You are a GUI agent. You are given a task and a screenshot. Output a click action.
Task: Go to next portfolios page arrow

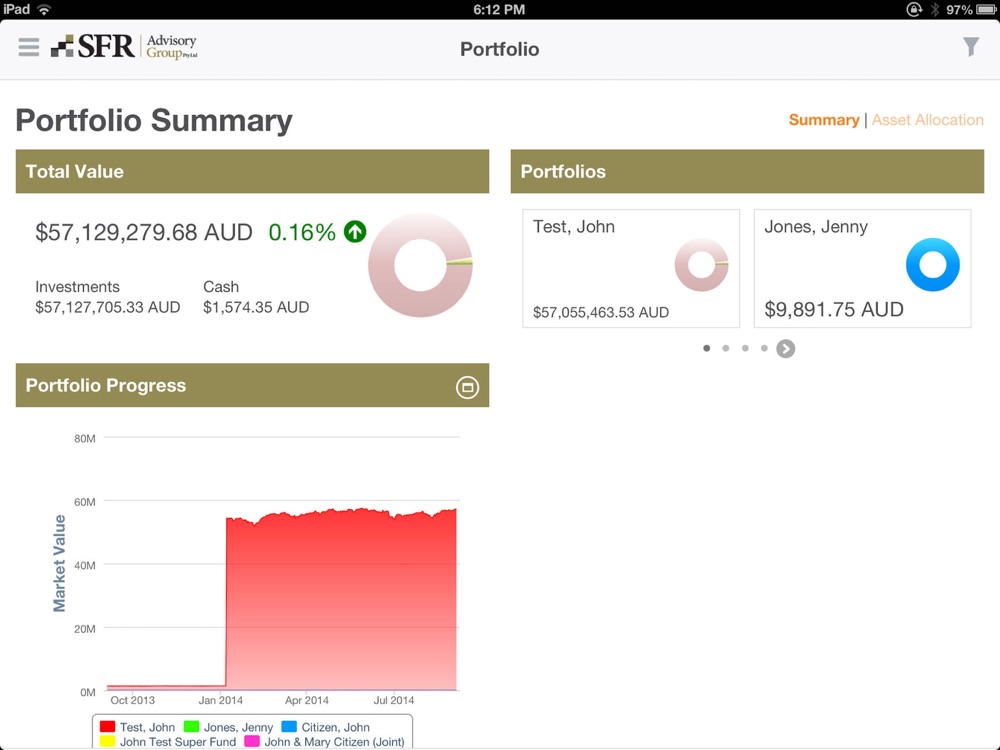(786, 349)
